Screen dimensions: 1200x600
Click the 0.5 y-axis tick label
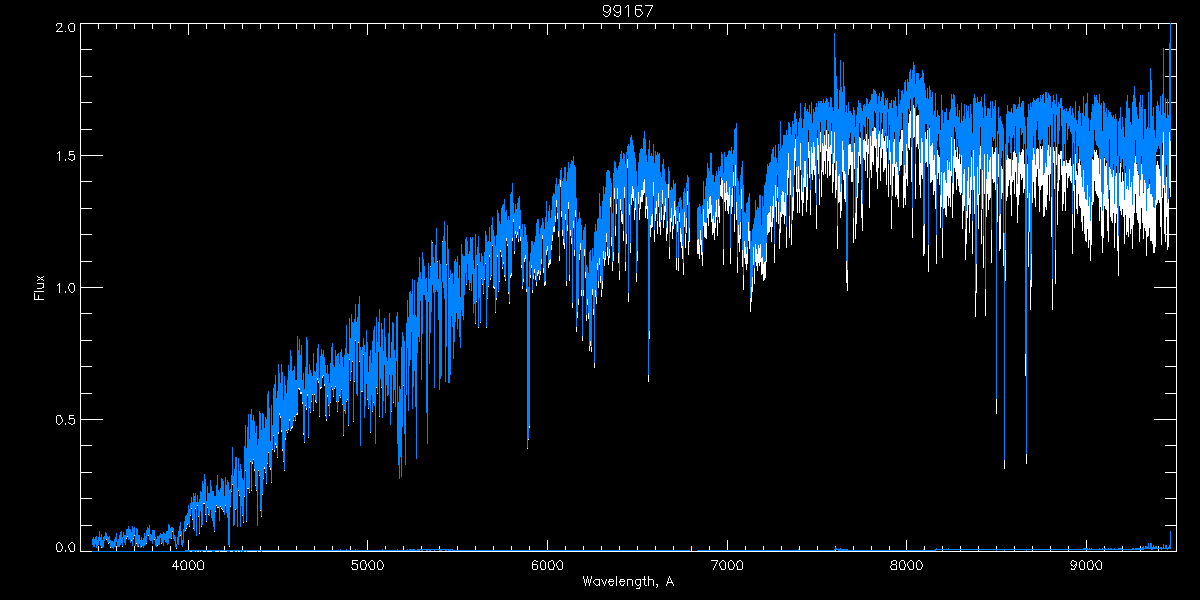(x=66, y=419)
